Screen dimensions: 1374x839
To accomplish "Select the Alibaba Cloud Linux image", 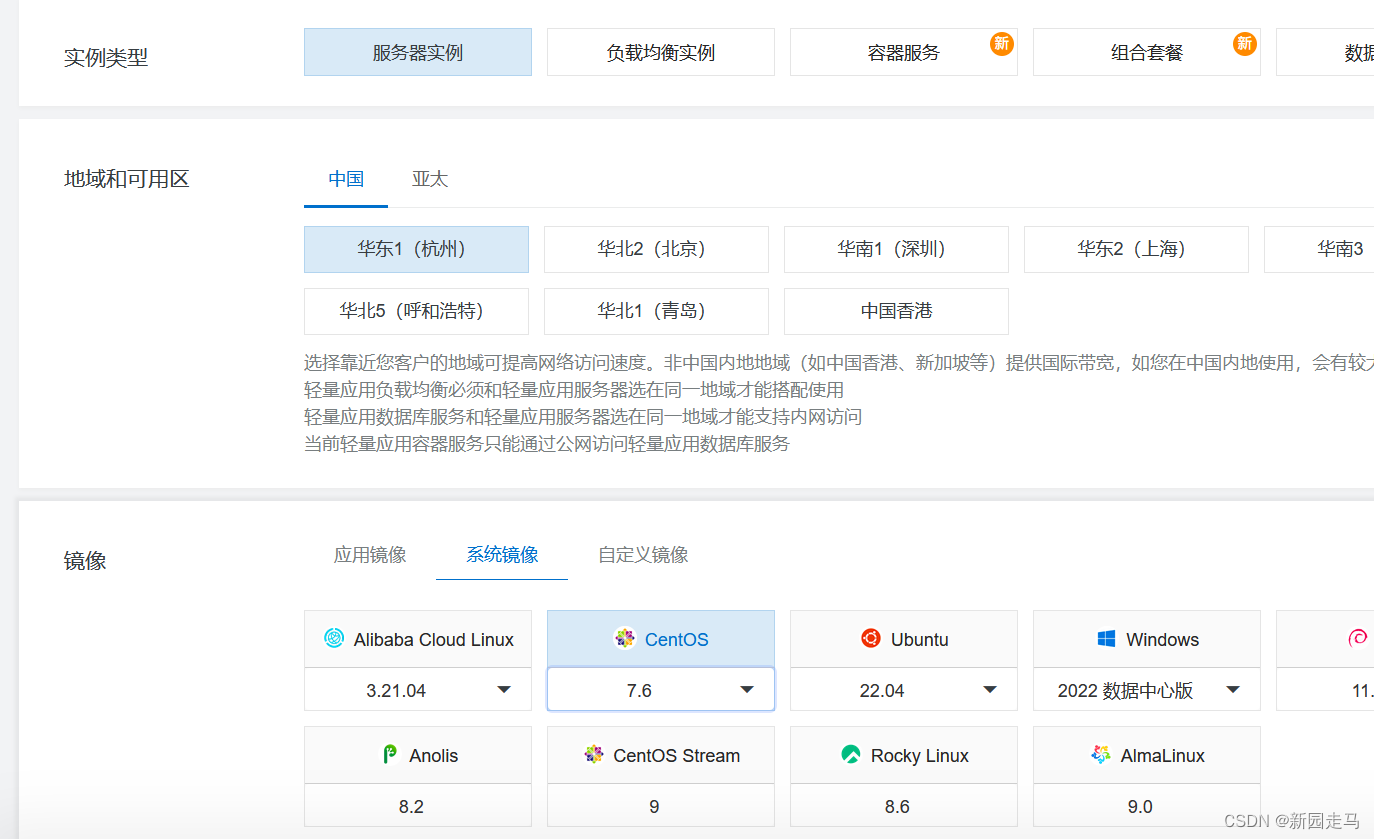I will click(418, 639).
